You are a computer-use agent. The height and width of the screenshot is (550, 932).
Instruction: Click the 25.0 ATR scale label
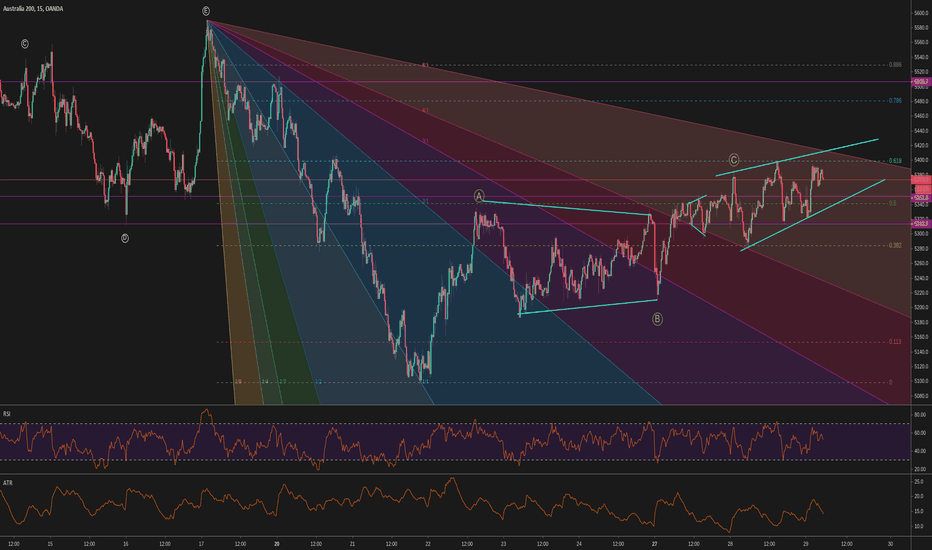[x=919, y=481]
